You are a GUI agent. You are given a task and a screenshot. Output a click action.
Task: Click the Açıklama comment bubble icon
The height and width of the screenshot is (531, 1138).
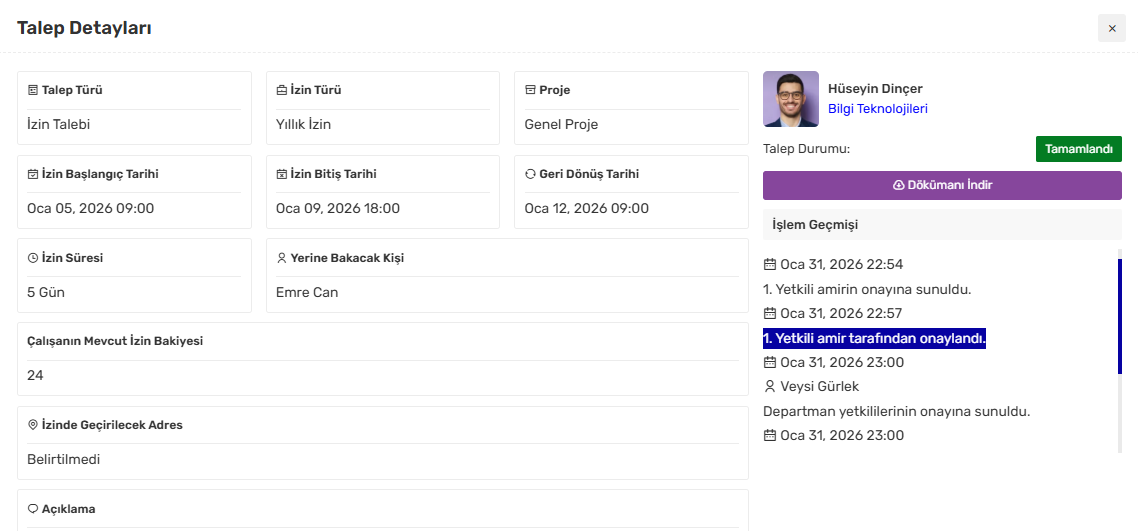point(33,509)
